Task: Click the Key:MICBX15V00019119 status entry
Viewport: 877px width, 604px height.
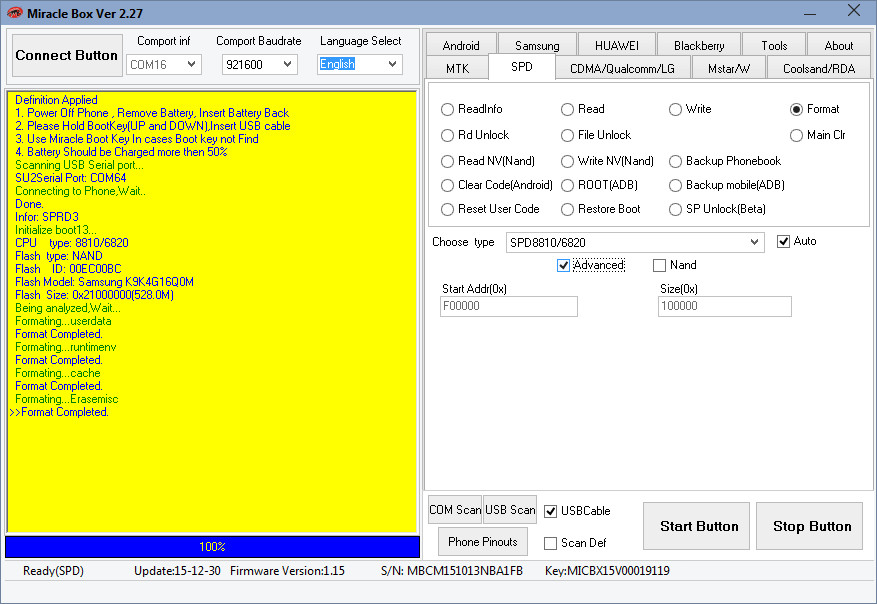Action: pos(607,571)
